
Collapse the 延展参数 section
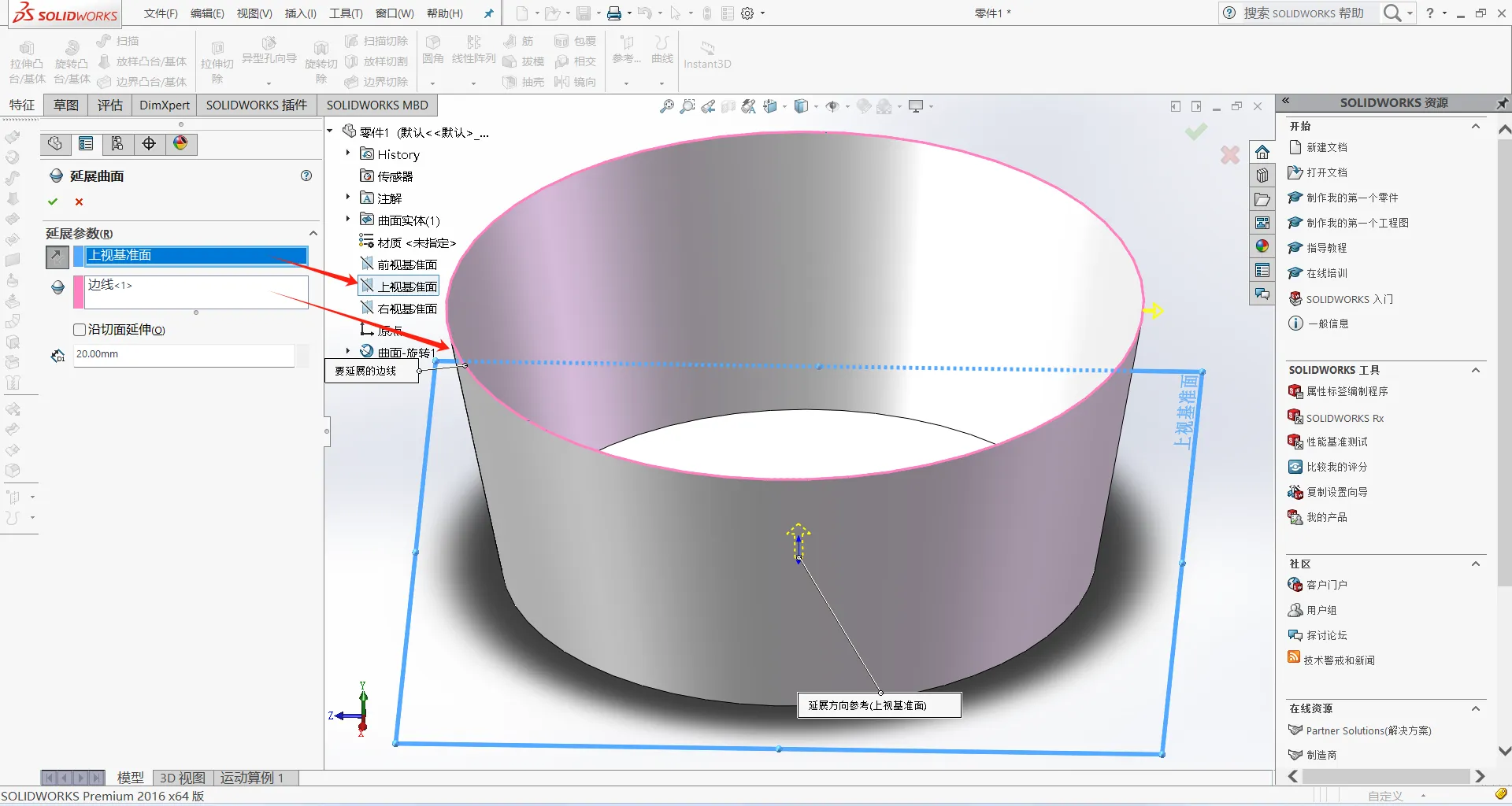pyautogui.click(x=313, y=233)
